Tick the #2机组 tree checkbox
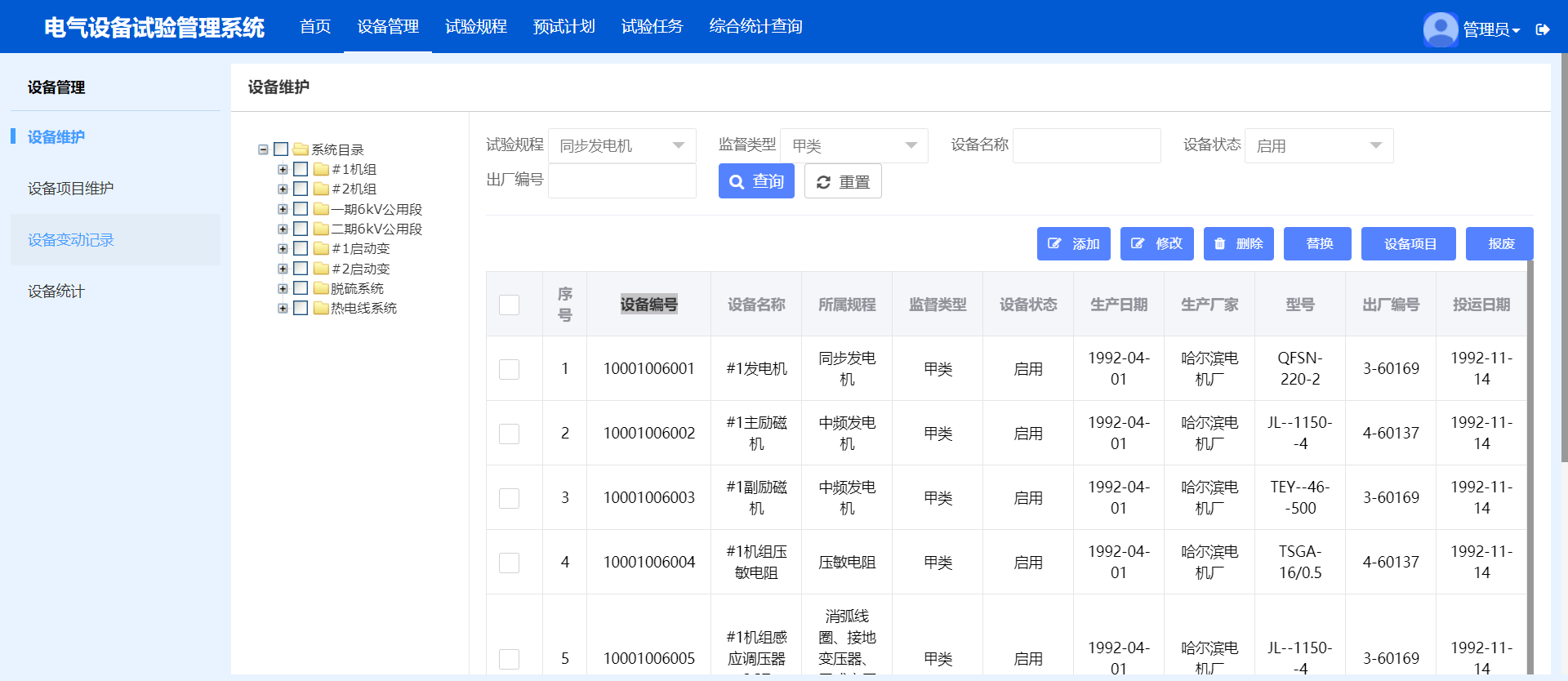The height and width of the screenshot is (681, 1568). pos(301,189)
